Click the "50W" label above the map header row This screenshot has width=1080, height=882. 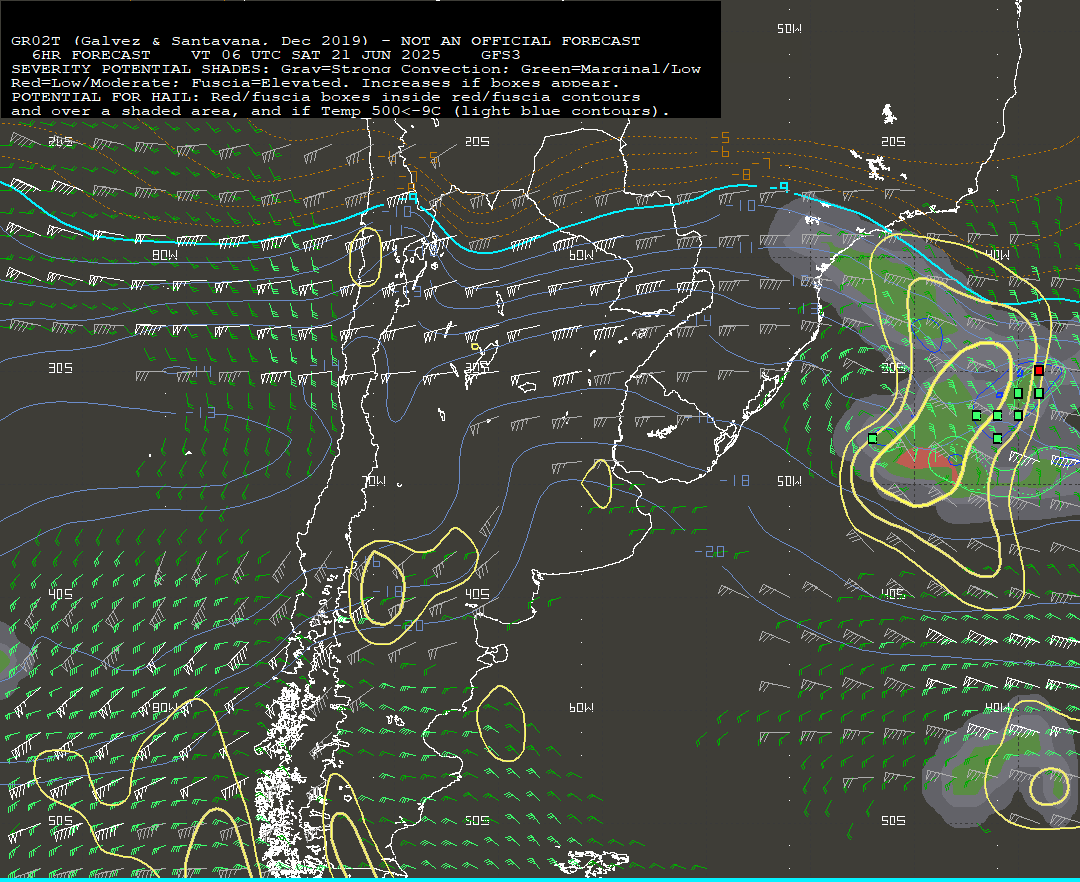(x=789, y=28)
